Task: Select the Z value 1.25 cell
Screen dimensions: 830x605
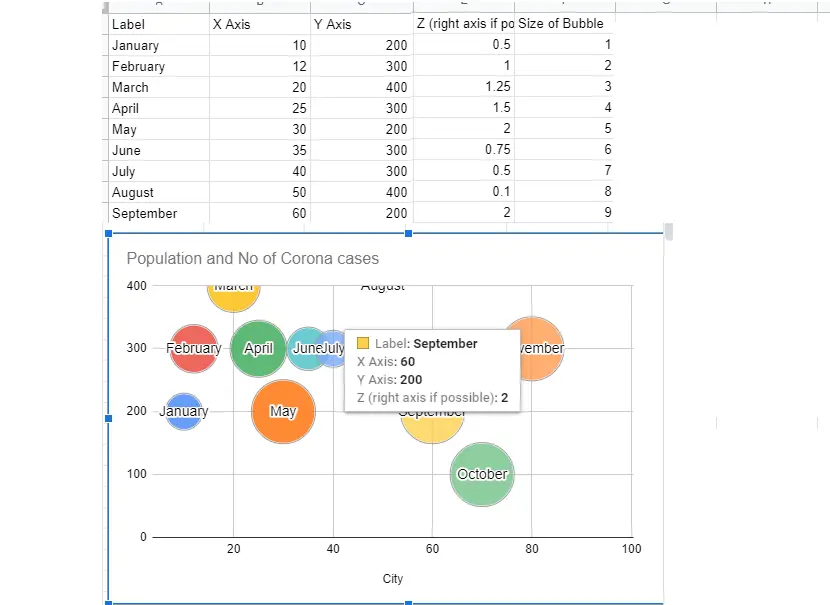Action: point(463,87)
